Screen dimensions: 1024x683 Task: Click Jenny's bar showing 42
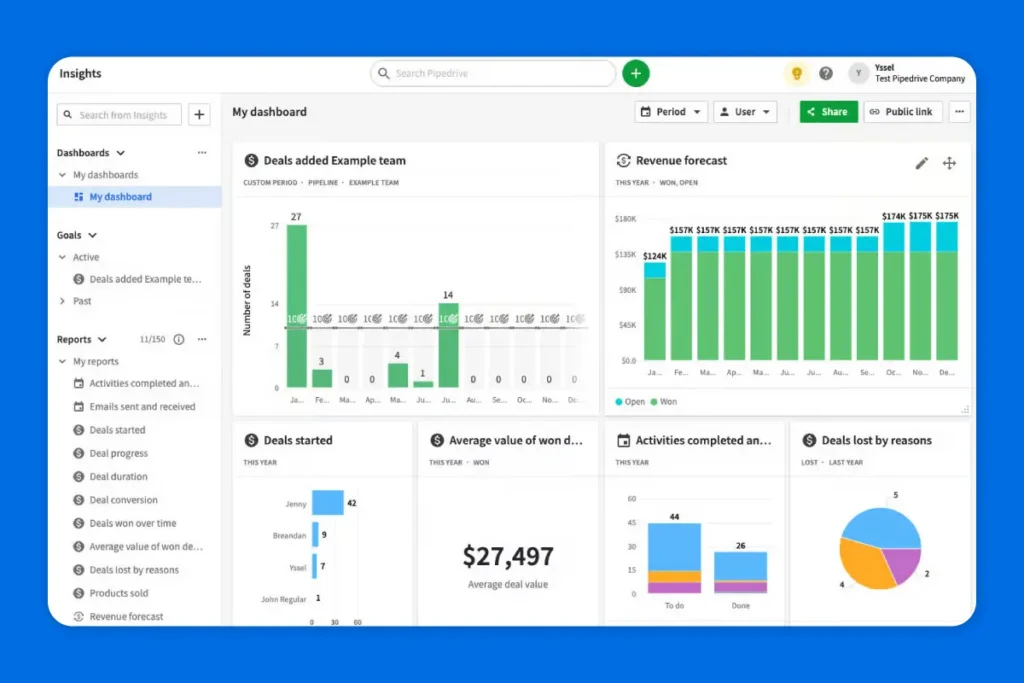pyautogui.click(x=328, y=503)
